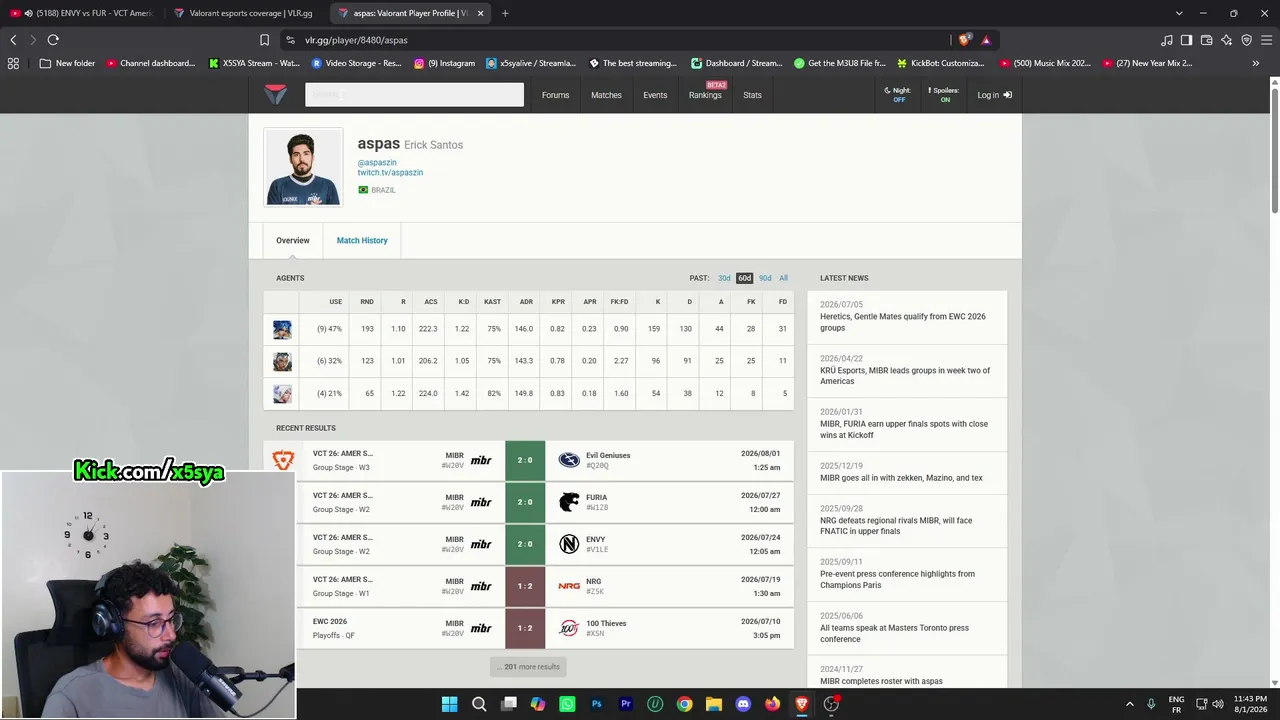Expand the bookmarks bar overflow chevron
Viewport: 1280px width, 720px height.
[1256, 63]
